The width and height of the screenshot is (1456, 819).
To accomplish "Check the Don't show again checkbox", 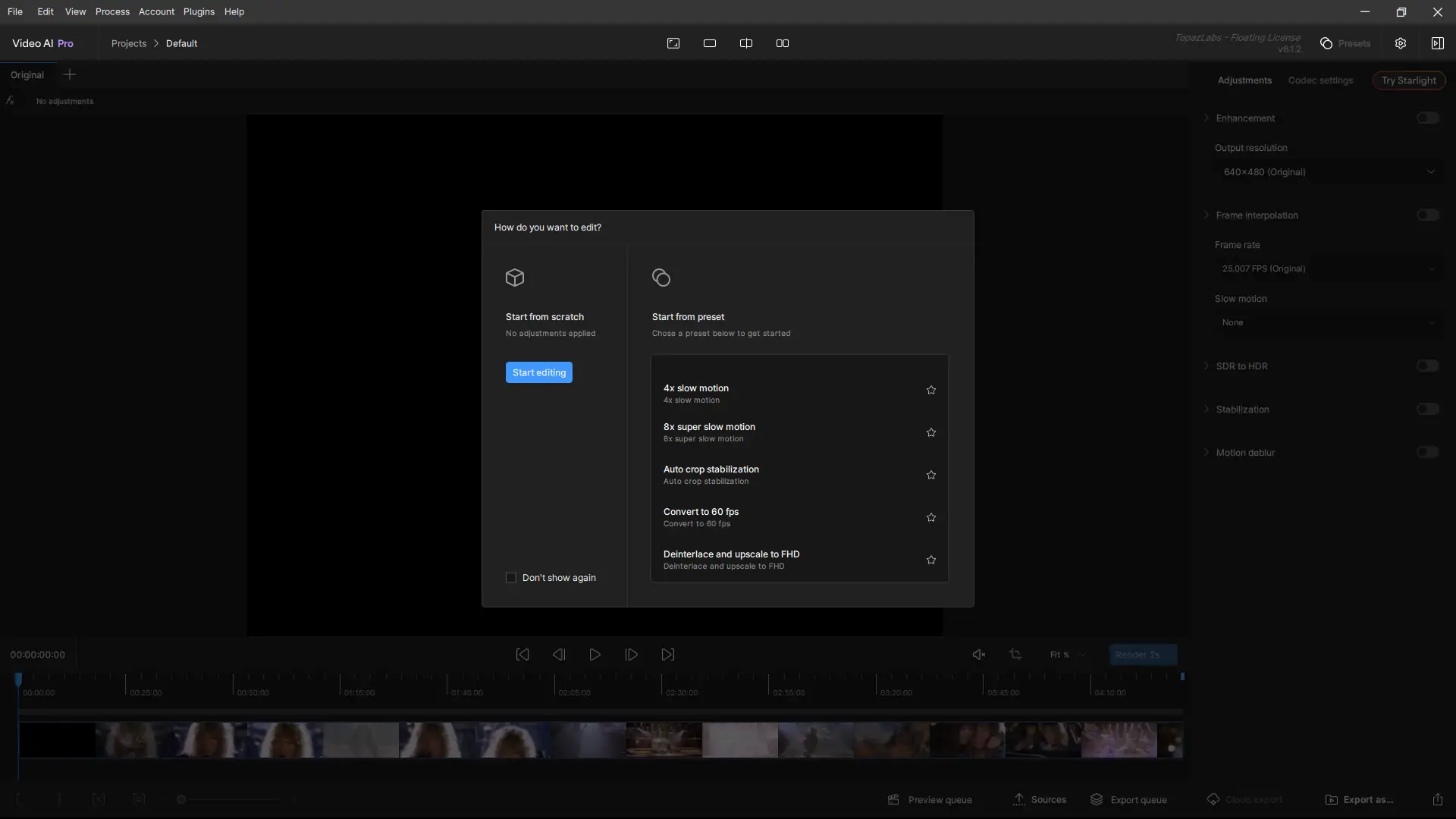I will (511, 578).
